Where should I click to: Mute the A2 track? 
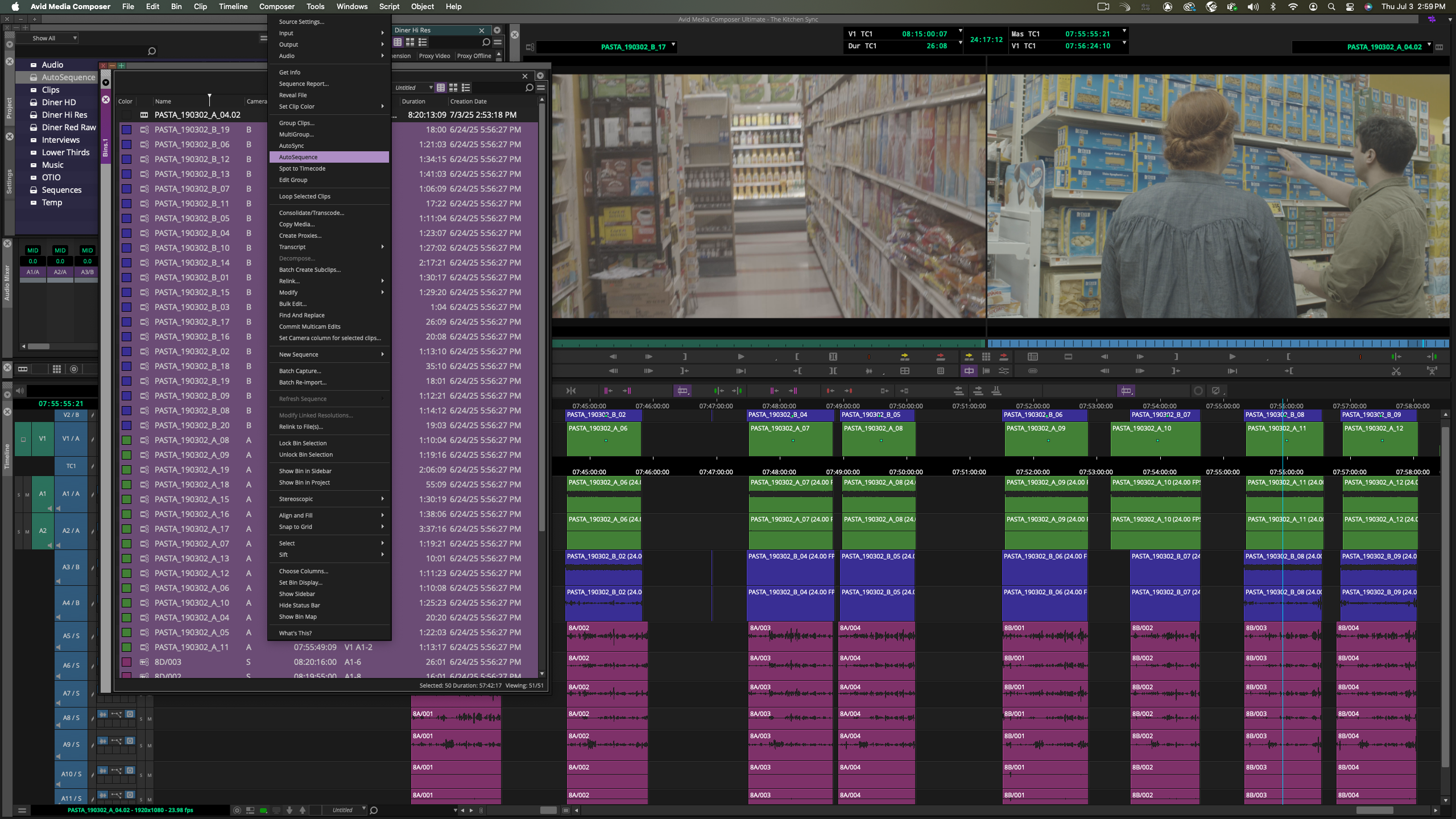tap(27, 532)
